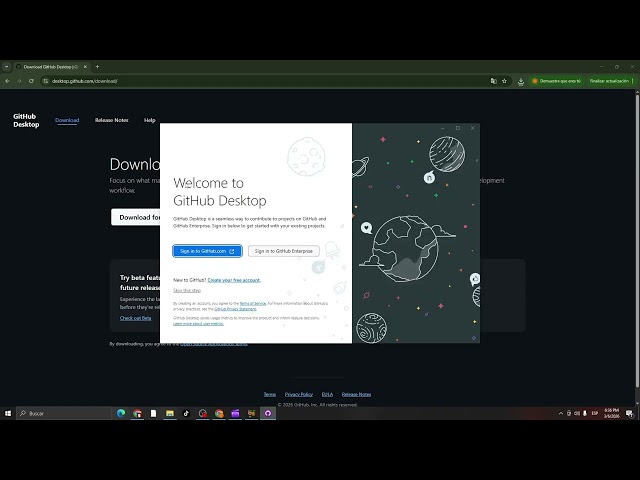Maximize the GitHub Desktop welcome window
Image resolution: width=640 pixels, height=480 pixels.
click(x=458, y=128)
